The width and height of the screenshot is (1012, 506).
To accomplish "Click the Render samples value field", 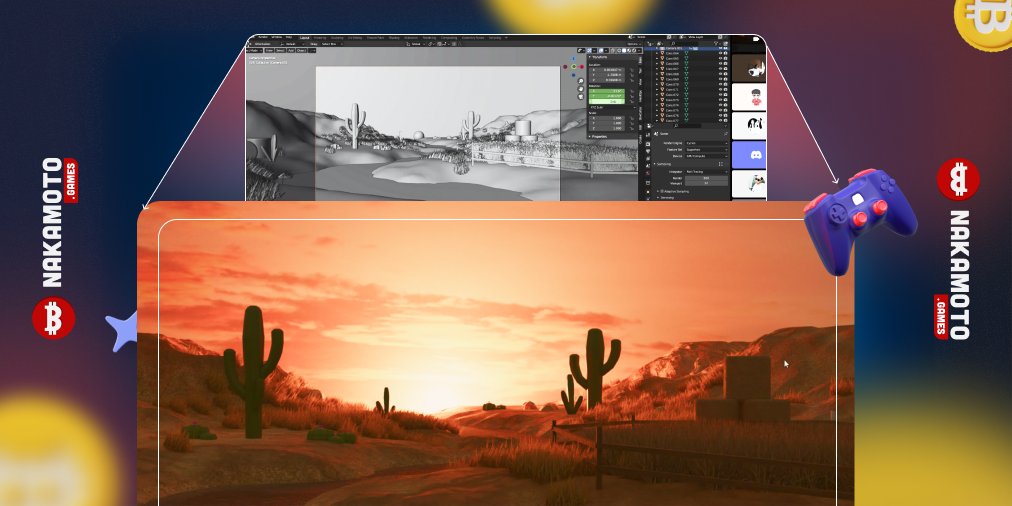I will 707,178.
